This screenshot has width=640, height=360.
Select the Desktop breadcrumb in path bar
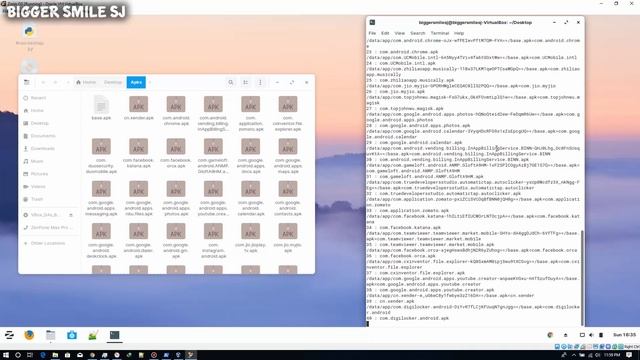[113, 82]
